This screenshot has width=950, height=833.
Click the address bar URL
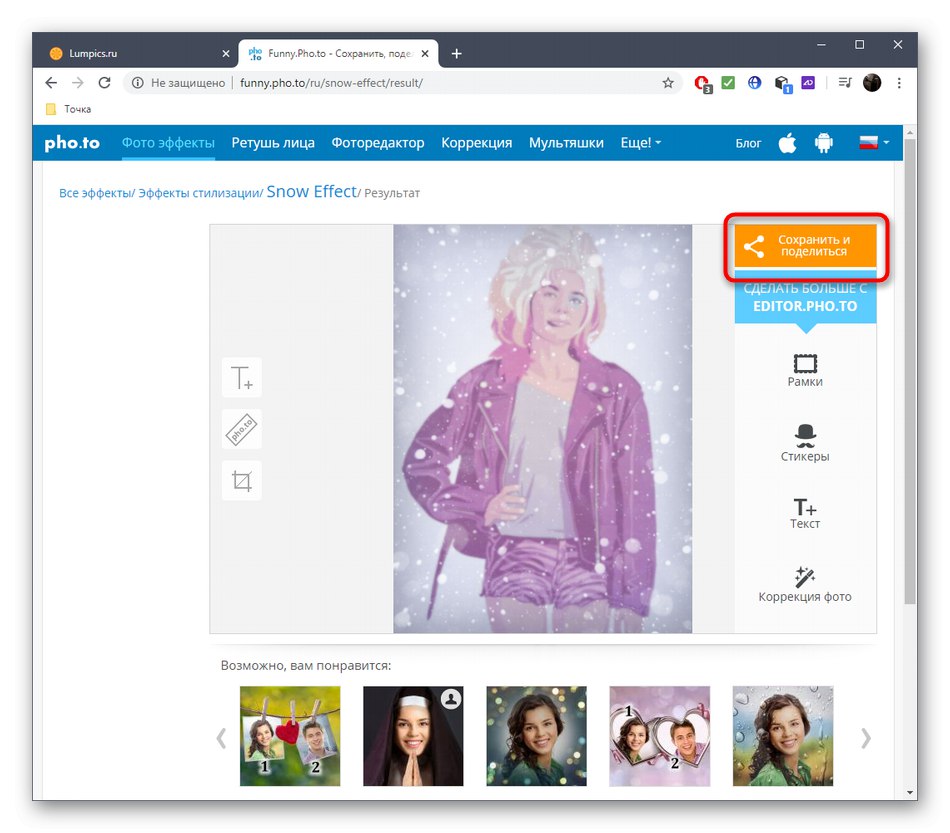click(331, 83)
